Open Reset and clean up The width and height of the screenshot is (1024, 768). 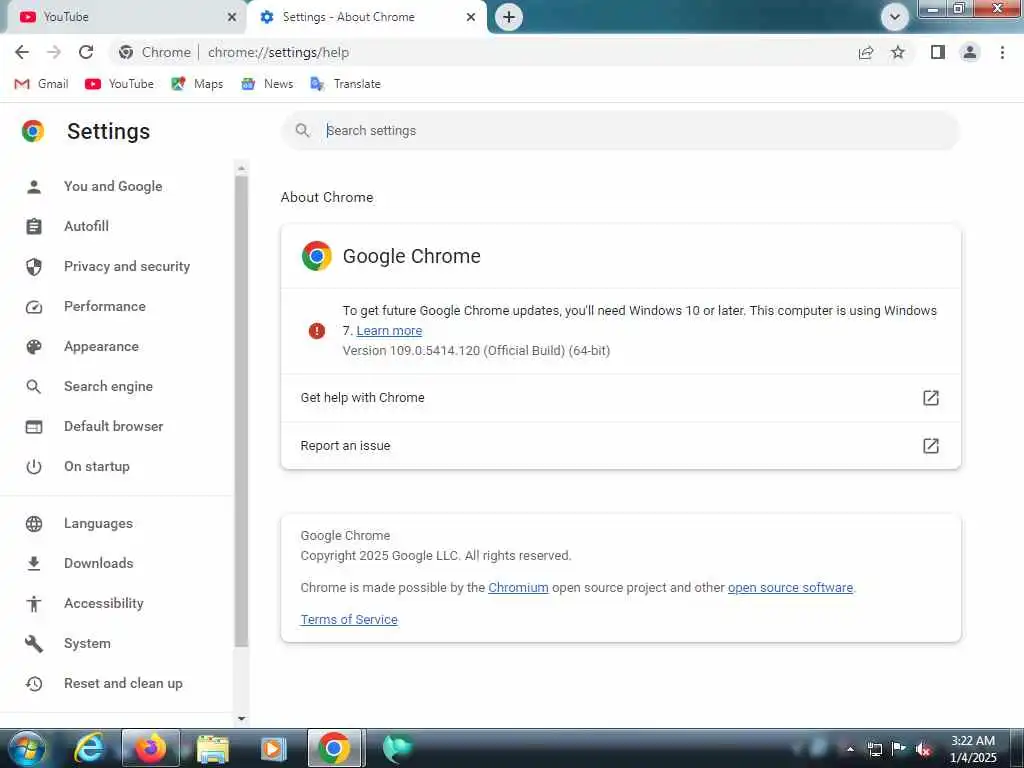(x=123, y=684)
